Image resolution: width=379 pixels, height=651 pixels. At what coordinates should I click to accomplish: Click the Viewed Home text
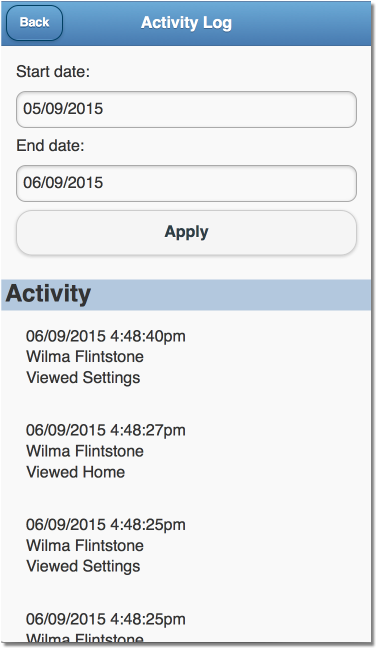[x=76, y=472]
